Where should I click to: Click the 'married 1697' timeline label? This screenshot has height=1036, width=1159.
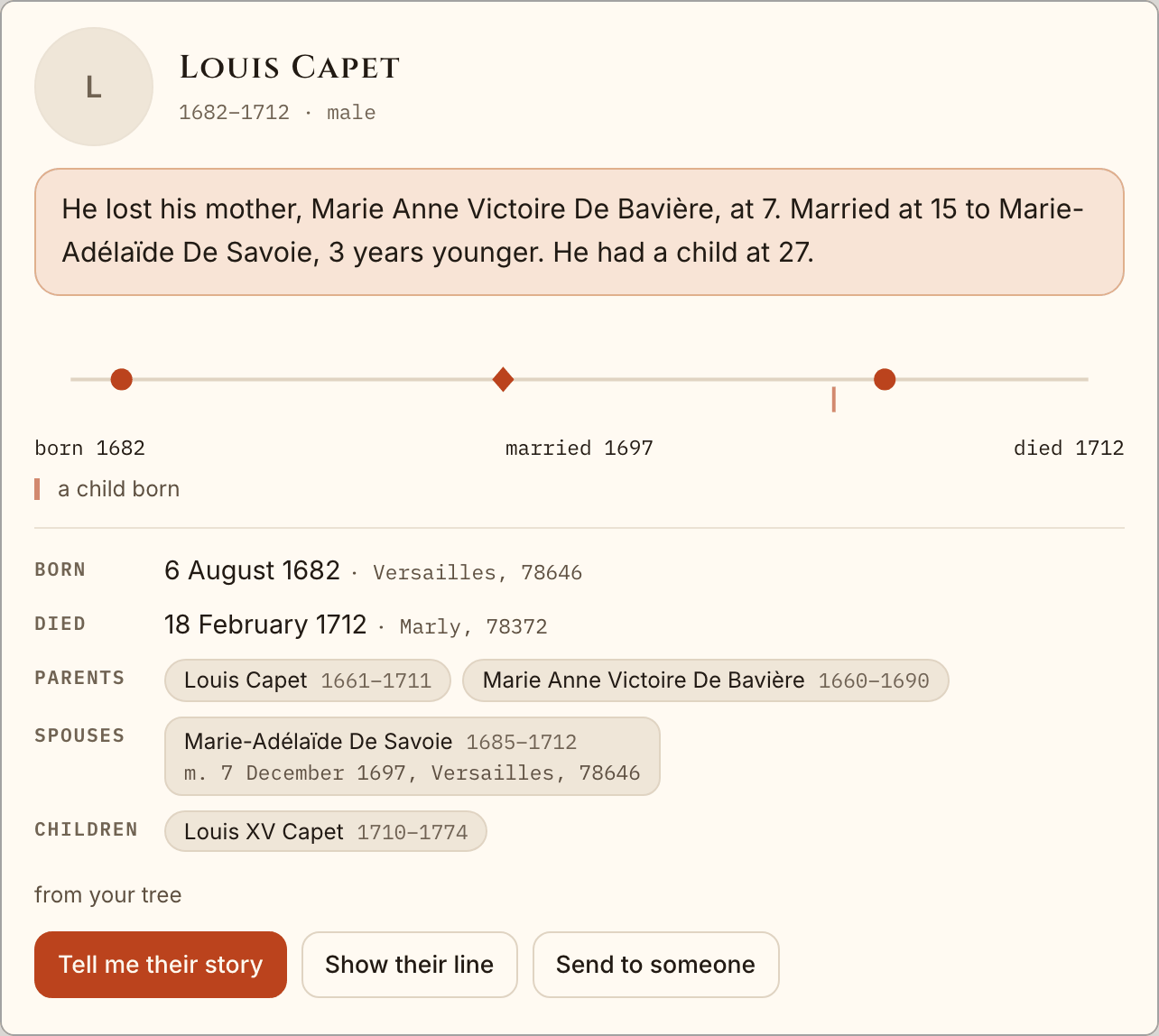pos(579,449)
